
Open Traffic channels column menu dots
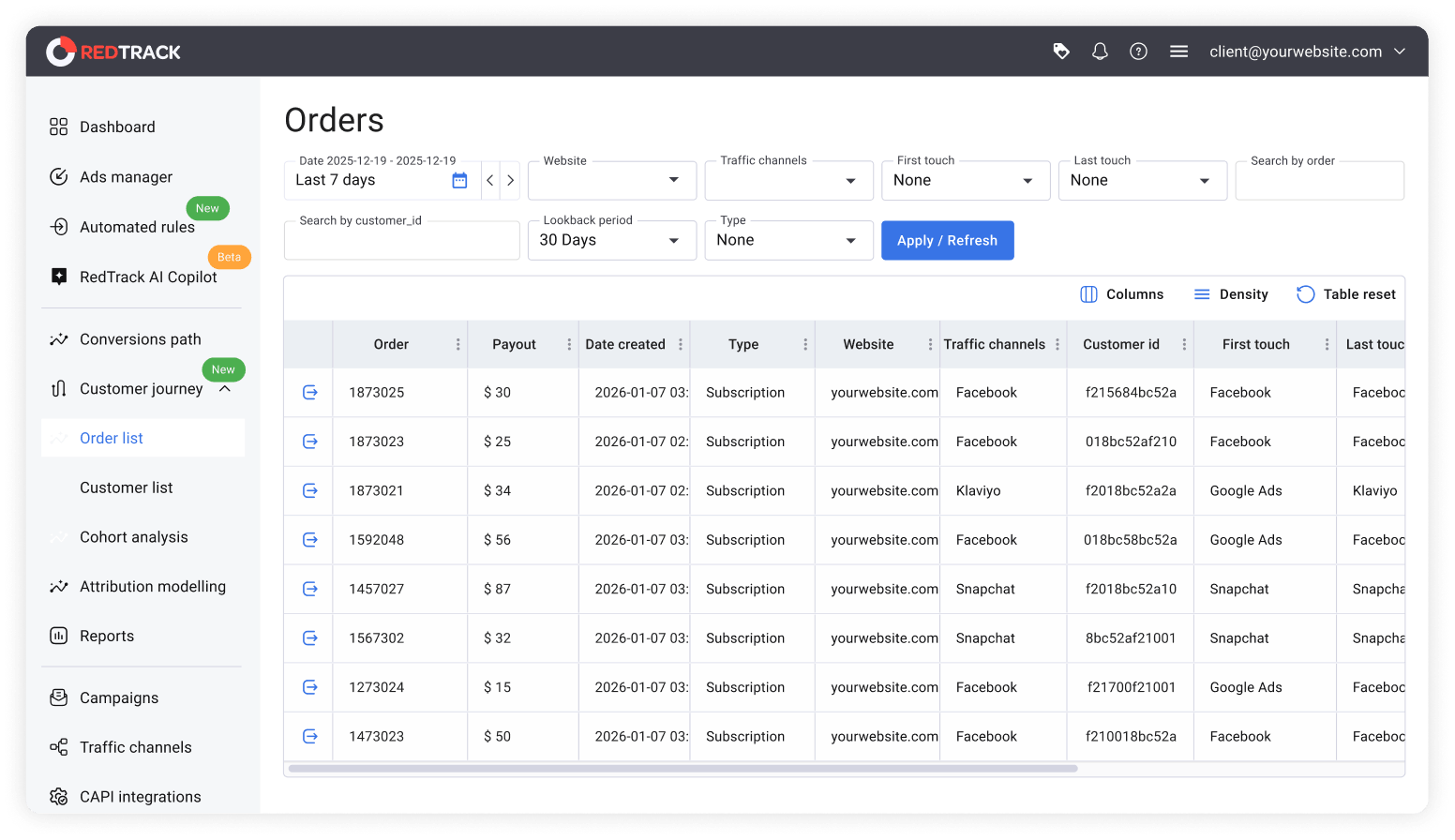pyautogui.click(x=1057, y=344)
